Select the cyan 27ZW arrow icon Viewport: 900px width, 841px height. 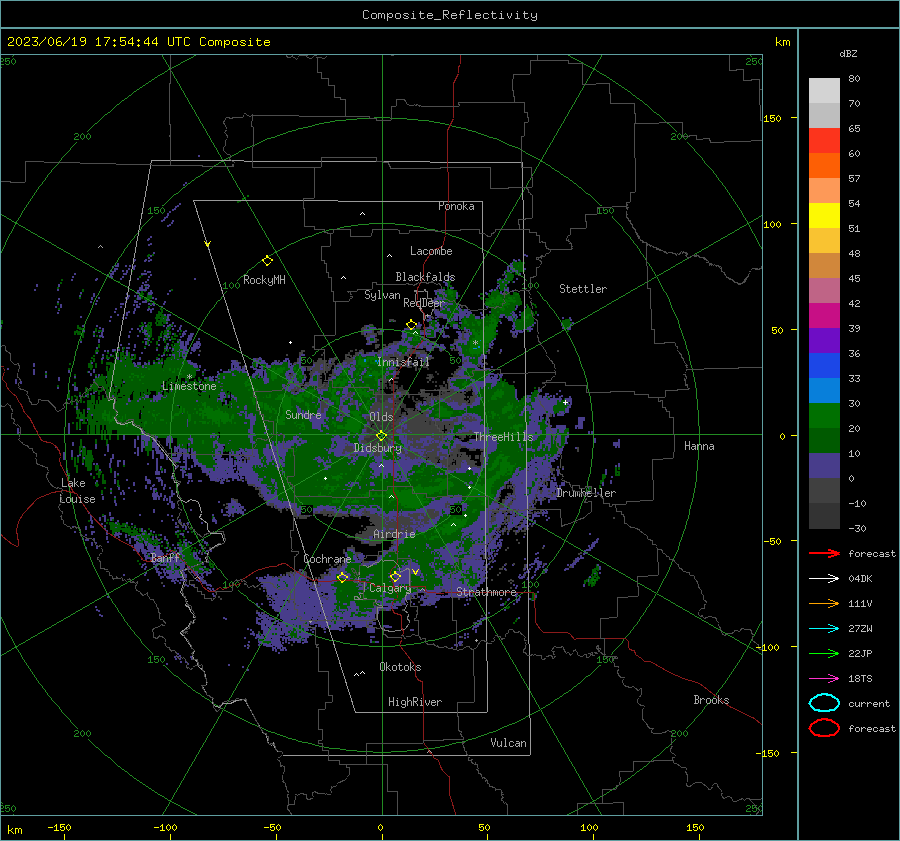824,629
